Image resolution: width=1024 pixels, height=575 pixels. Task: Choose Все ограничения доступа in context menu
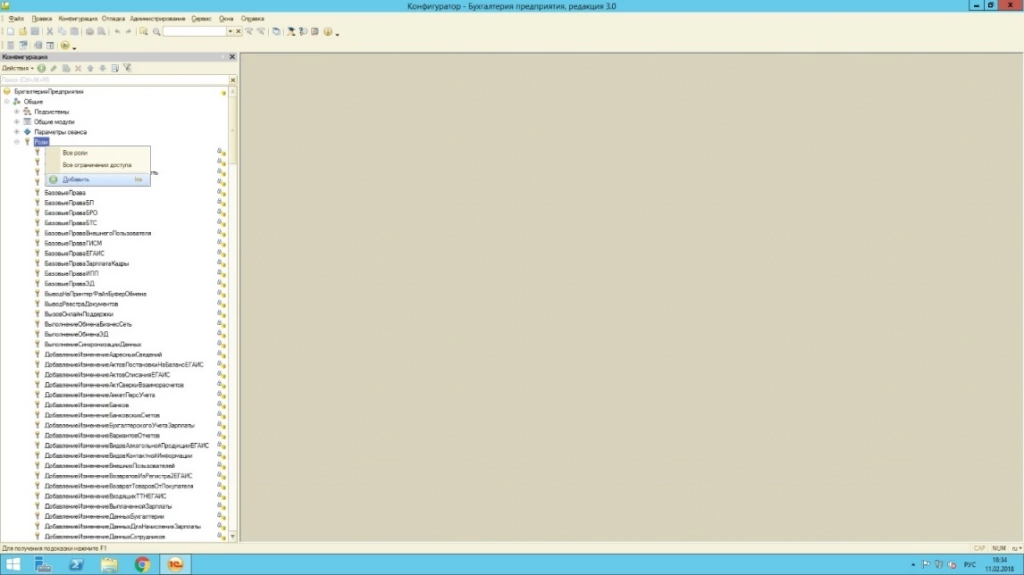click(x=98, y=165)
